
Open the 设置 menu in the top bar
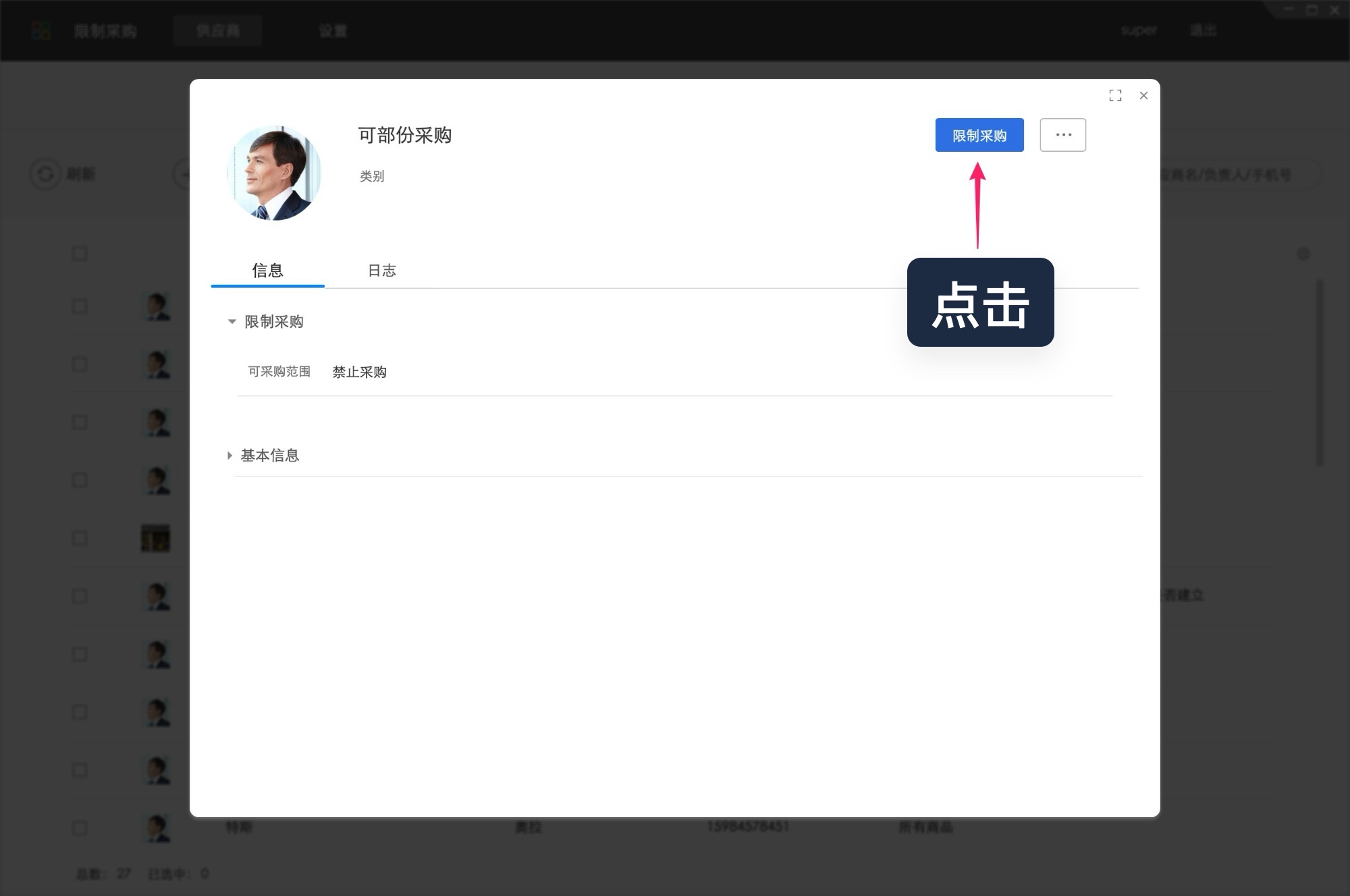pyautogui.click(x=332, y=30)
